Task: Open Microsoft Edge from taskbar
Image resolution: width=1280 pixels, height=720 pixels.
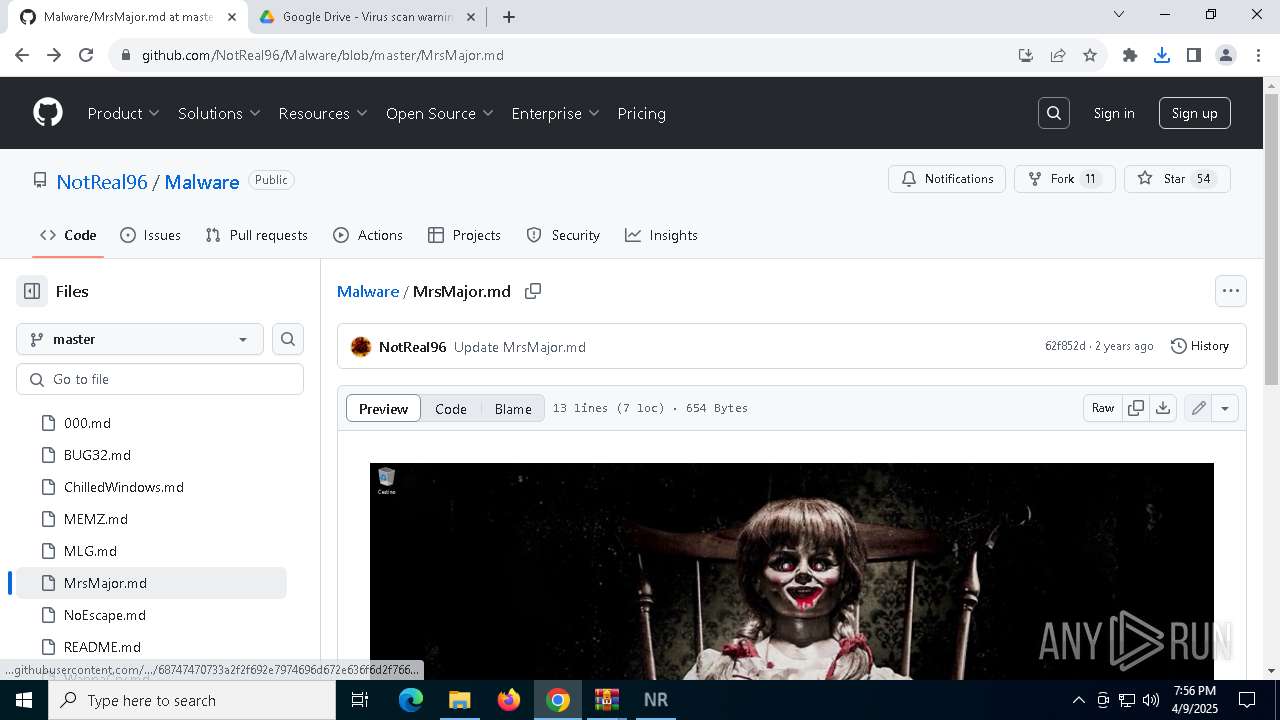Action: click(x=411, y=700)
